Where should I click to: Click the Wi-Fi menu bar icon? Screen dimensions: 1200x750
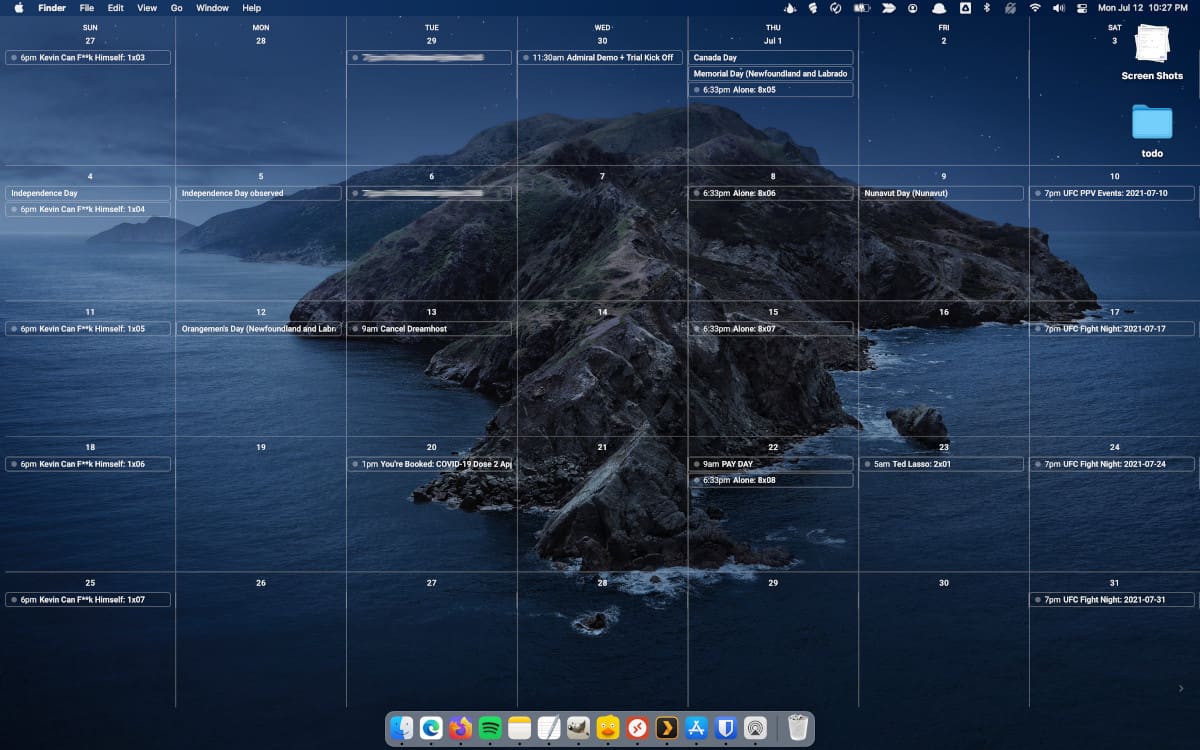click(1035, 8)
